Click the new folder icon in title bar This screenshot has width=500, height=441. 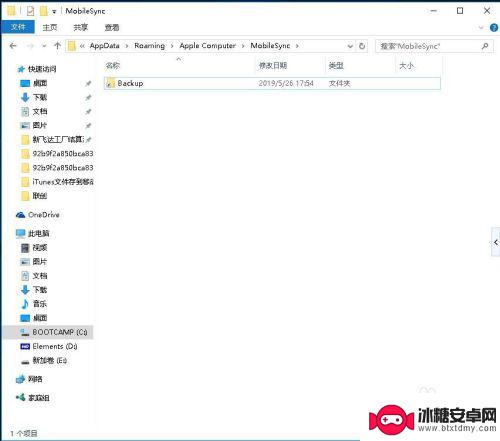[44, 11]
